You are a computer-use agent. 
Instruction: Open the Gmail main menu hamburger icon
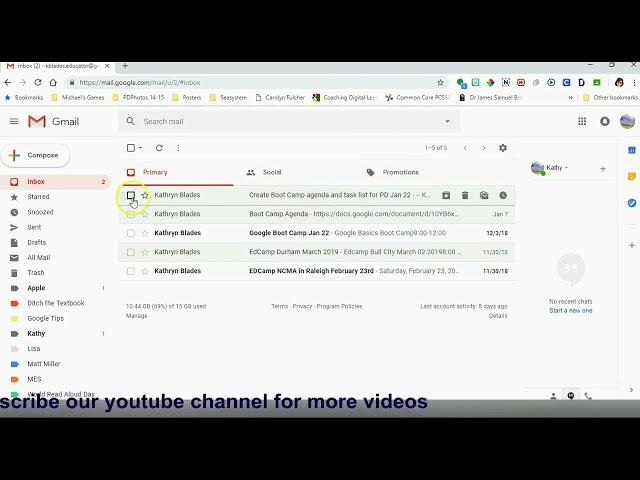point(14,121)
